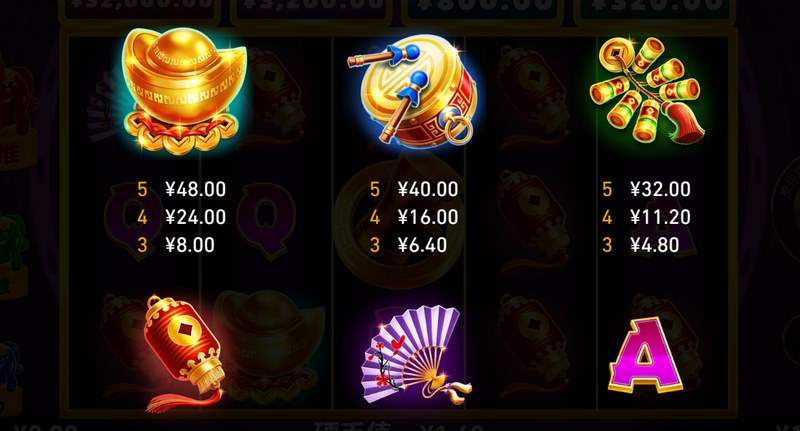Click the ¥24.00 ingot payout value

coord(195,217)
